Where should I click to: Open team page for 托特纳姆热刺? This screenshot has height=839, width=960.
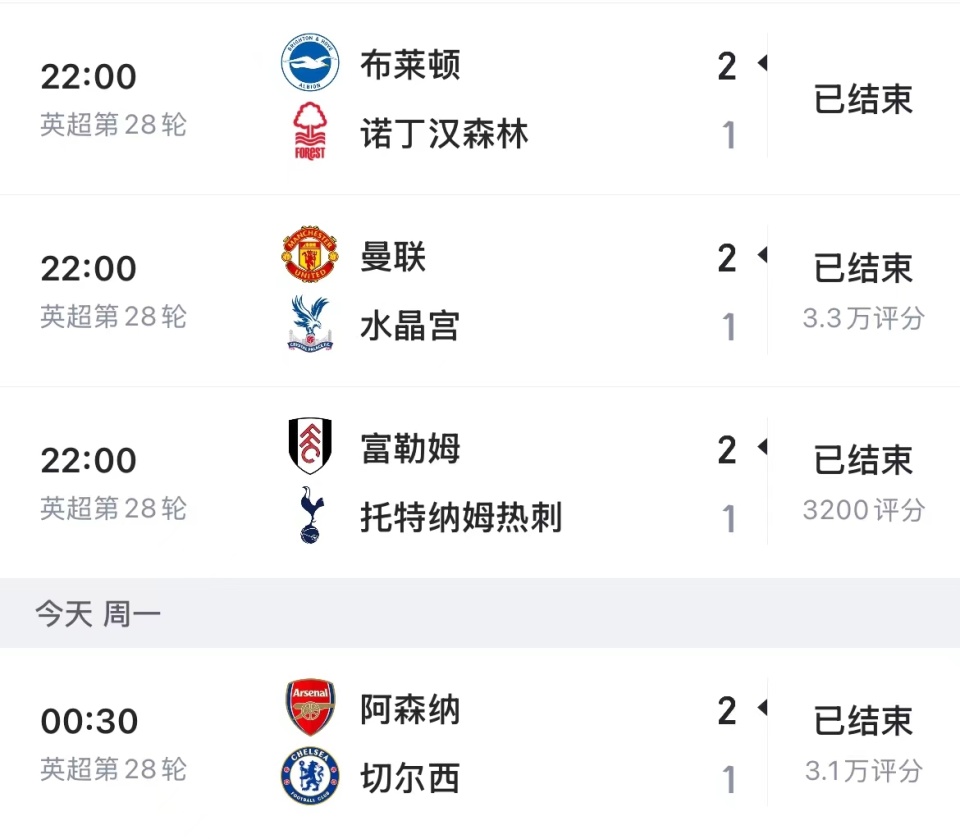[461, 518]
